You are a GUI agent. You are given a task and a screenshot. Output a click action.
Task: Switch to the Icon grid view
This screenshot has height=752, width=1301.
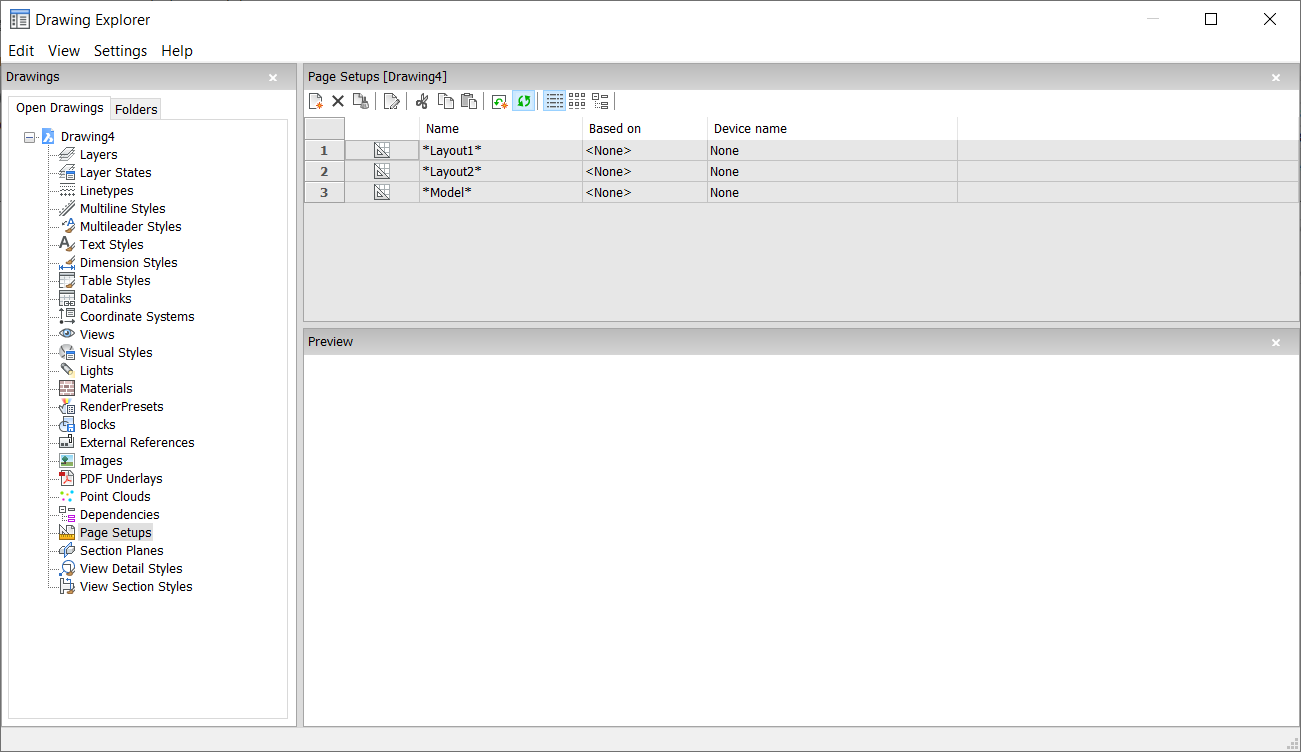[577, 101]
